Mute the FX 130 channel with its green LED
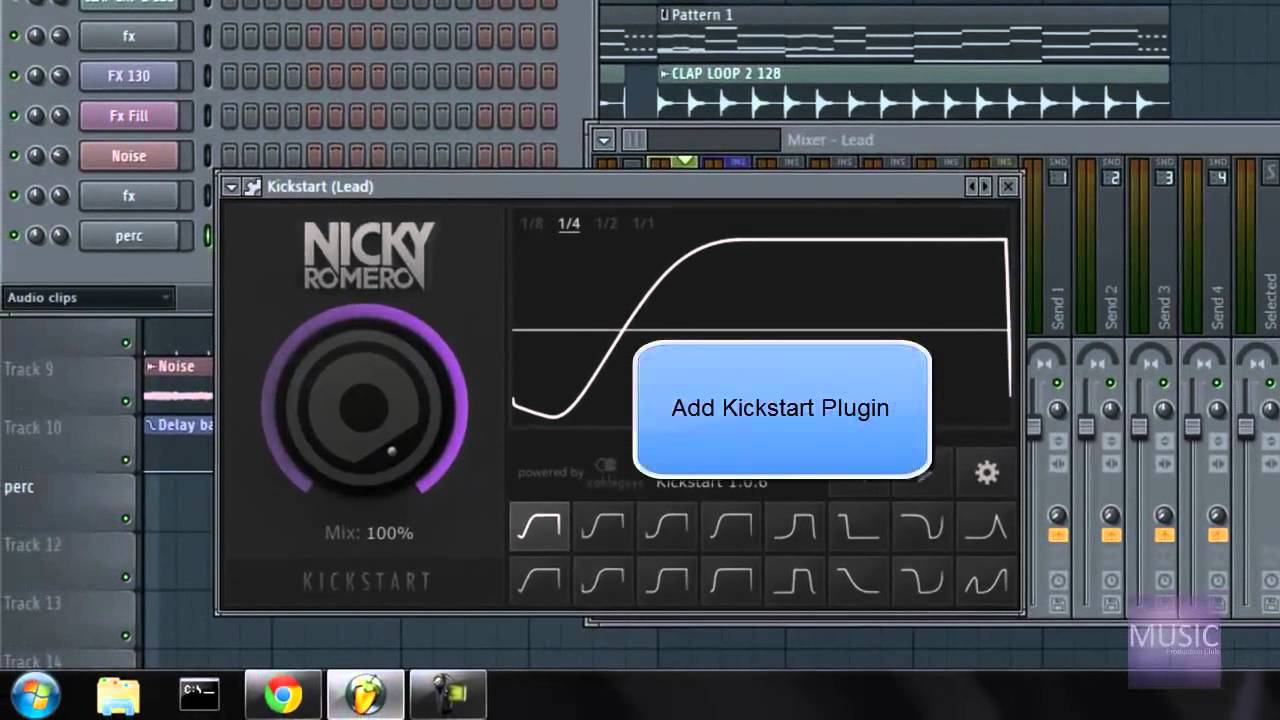Viewport: 1280px width, 720px height. pos(14,76)
